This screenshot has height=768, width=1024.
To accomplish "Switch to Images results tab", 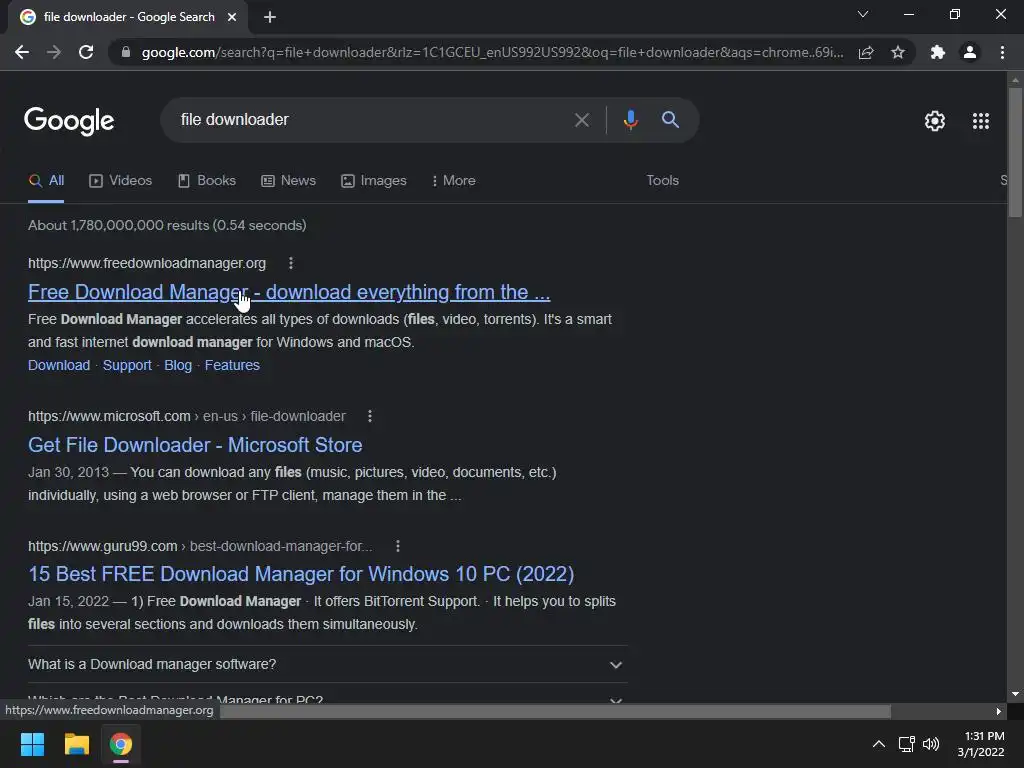I will click(x=374, y=181).
